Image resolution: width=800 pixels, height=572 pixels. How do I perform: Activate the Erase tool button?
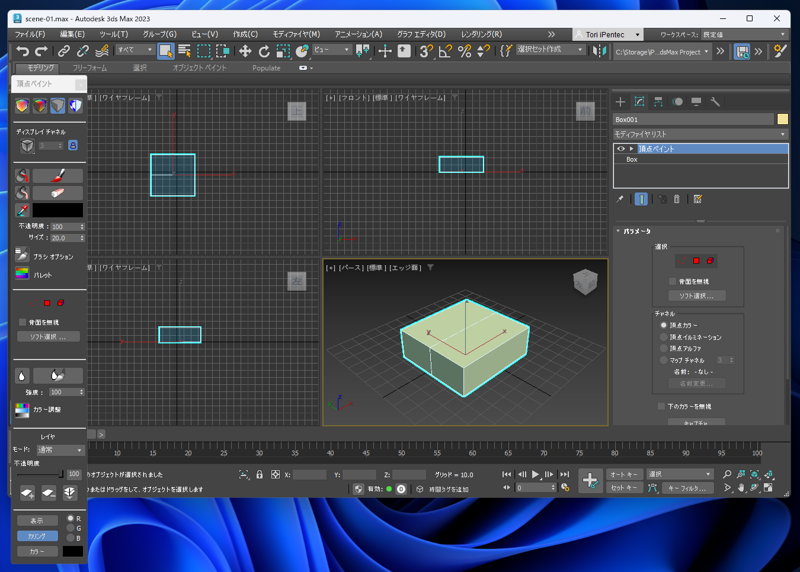pyautogui.click(x=58, y=193)
